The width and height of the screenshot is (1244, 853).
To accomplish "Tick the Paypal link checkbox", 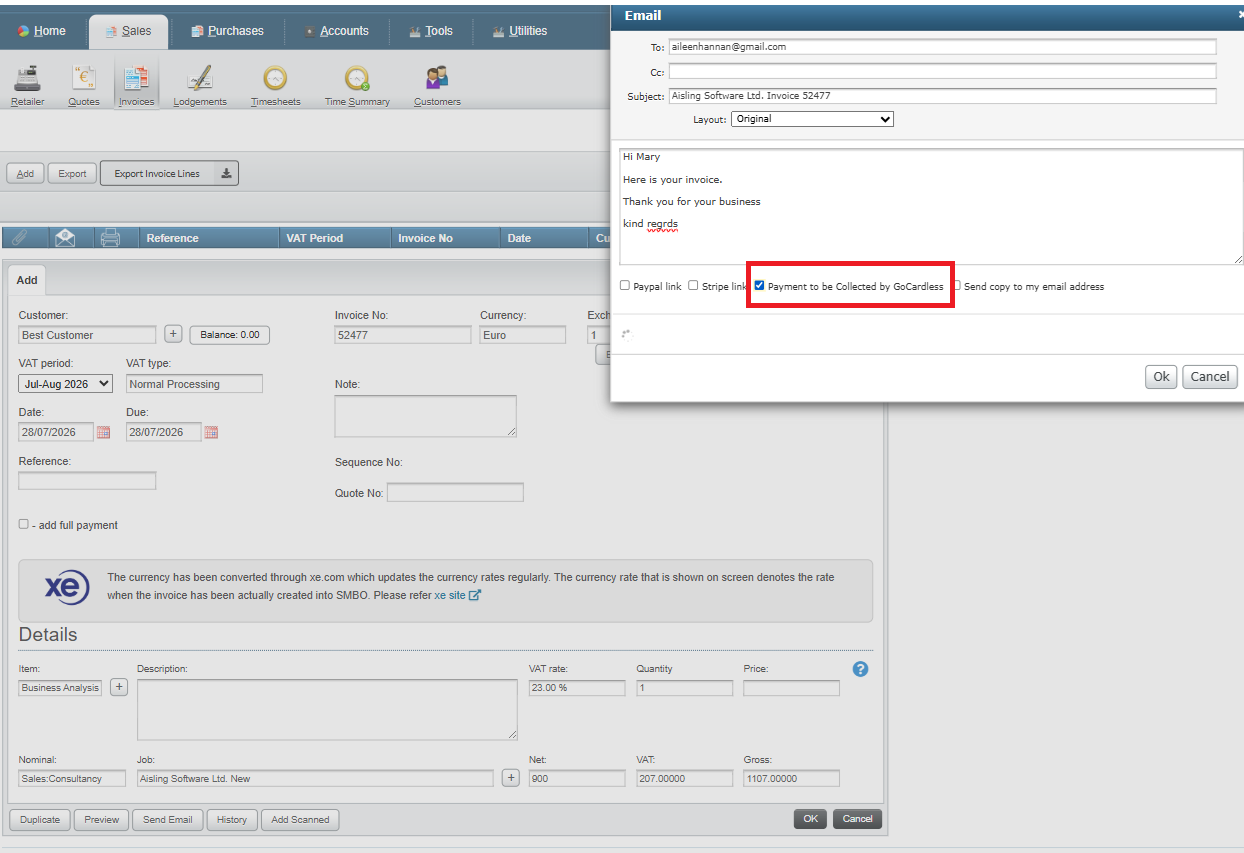I will coord(625,285).
